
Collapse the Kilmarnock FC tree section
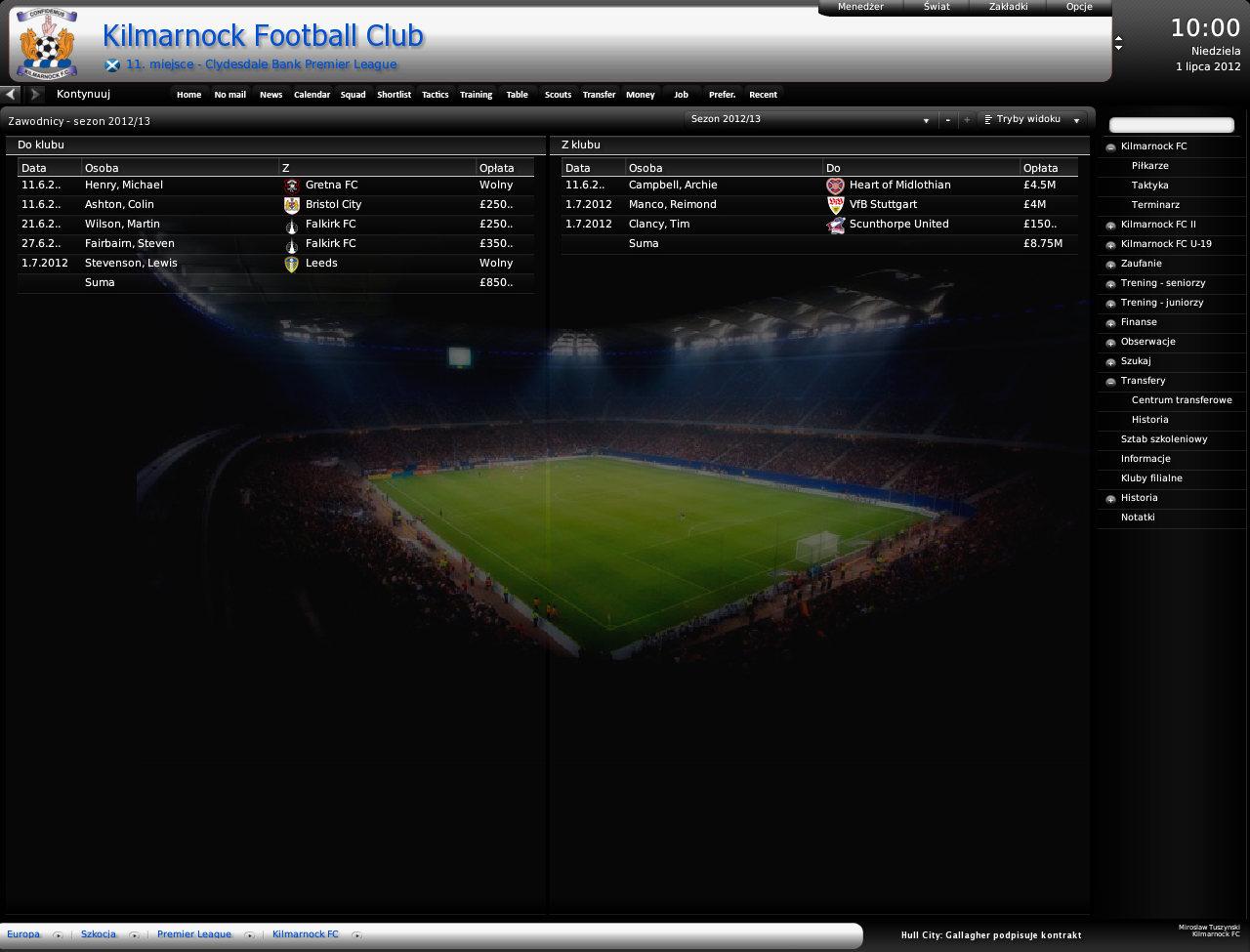tap(1110, 147)
